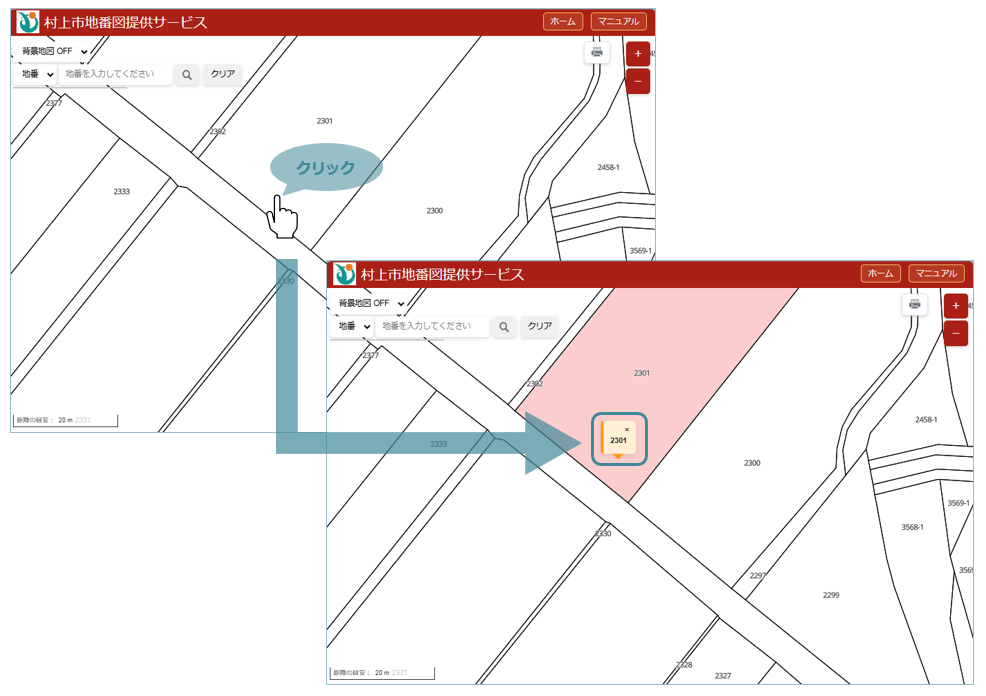The width and height of the screenshot is (986, 696).
Task: Expand the 地番 search type dropdown in upper-left map
Action: coord(36,74)
